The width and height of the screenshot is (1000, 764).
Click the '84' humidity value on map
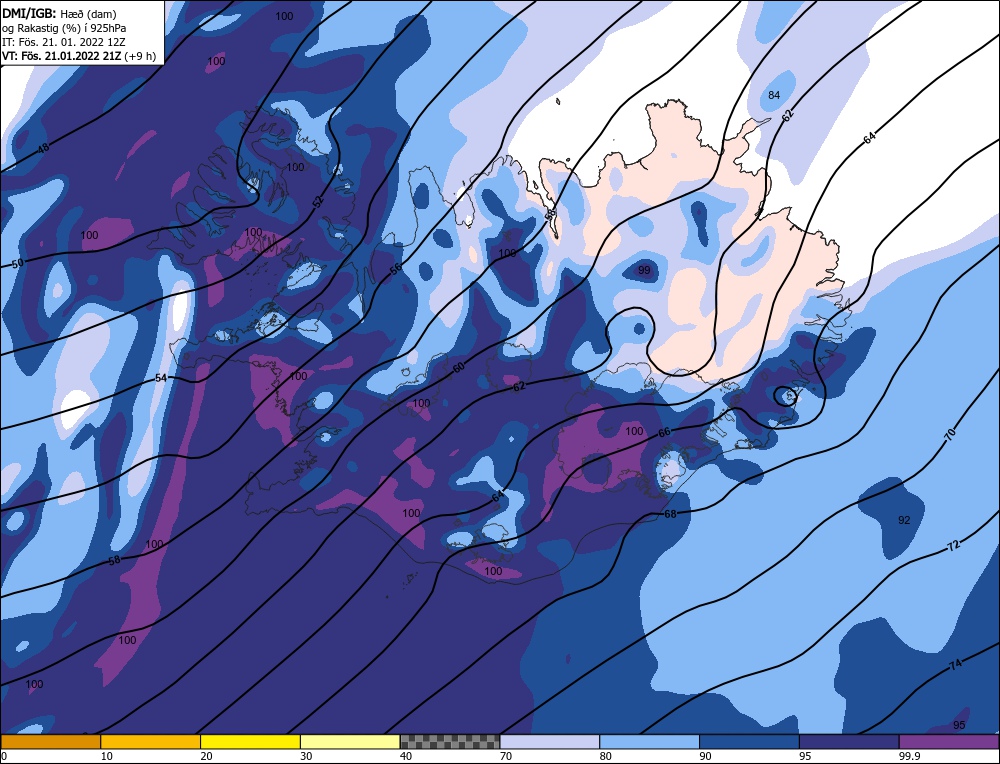774,95
